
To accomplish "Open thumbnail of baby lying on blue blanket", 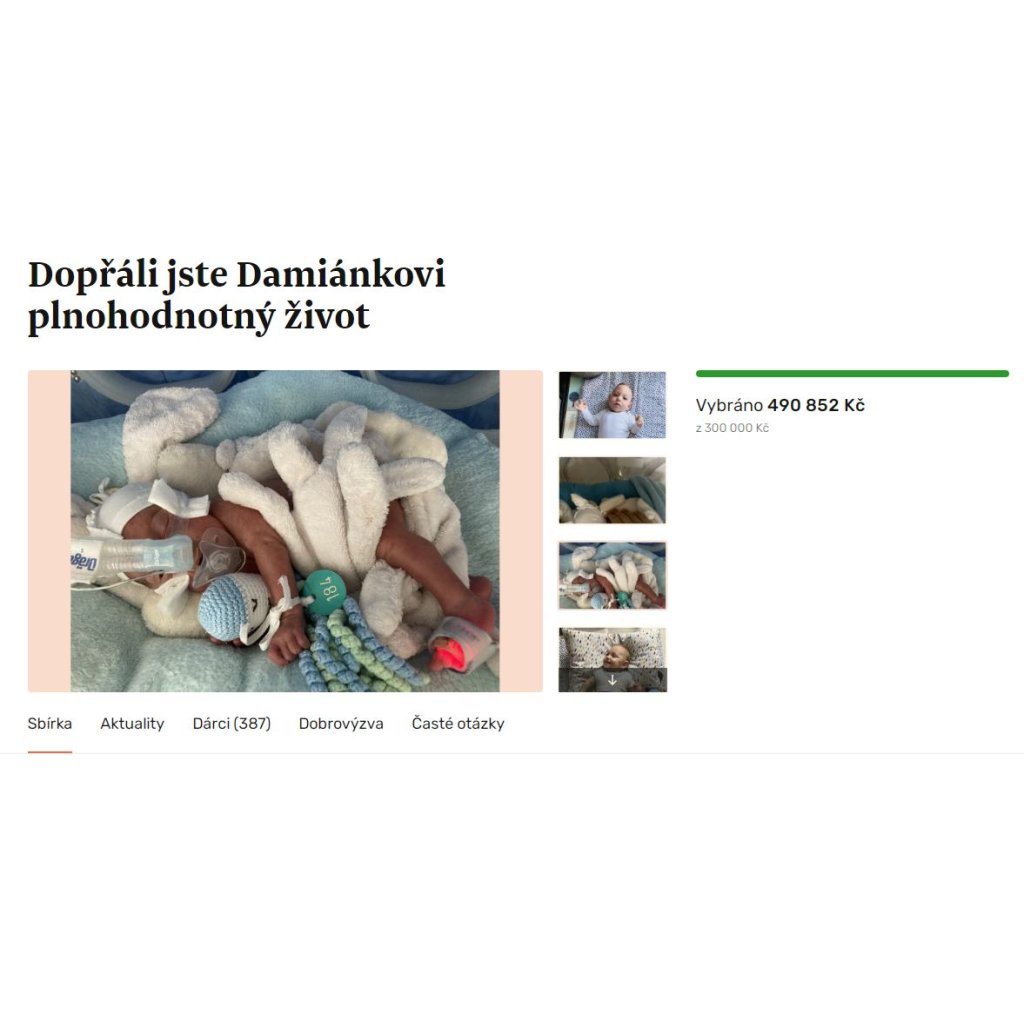I will (612, 405).
